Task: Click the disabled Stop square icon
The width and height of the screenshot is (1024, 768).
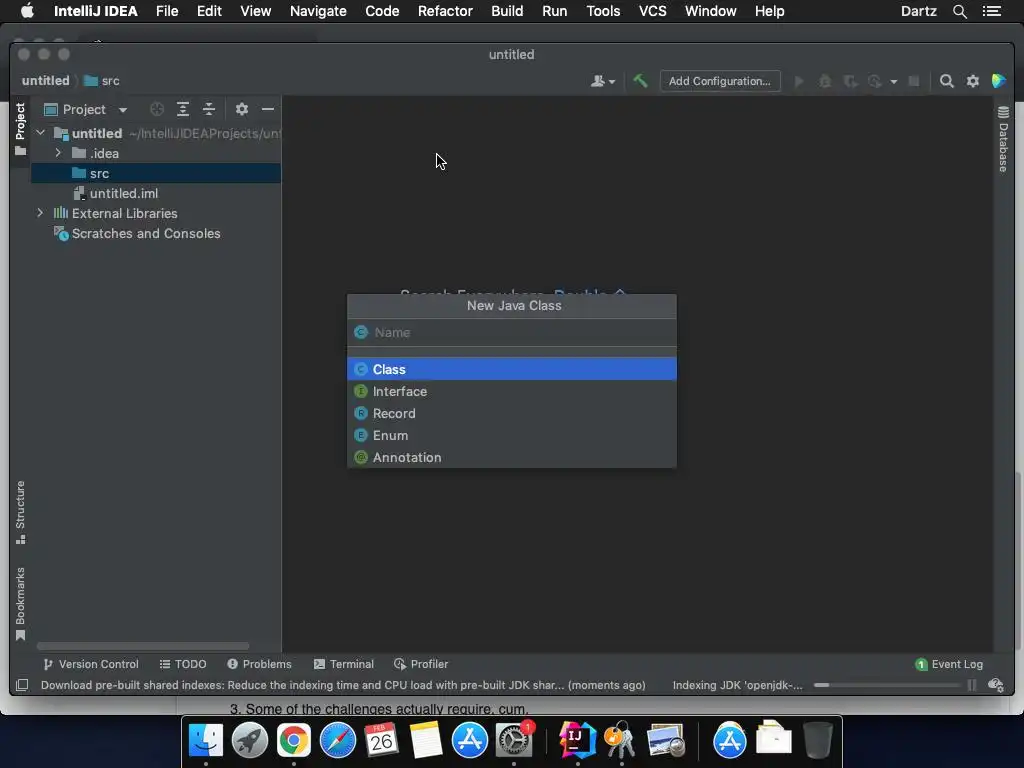Action: [x=914, y=81]
